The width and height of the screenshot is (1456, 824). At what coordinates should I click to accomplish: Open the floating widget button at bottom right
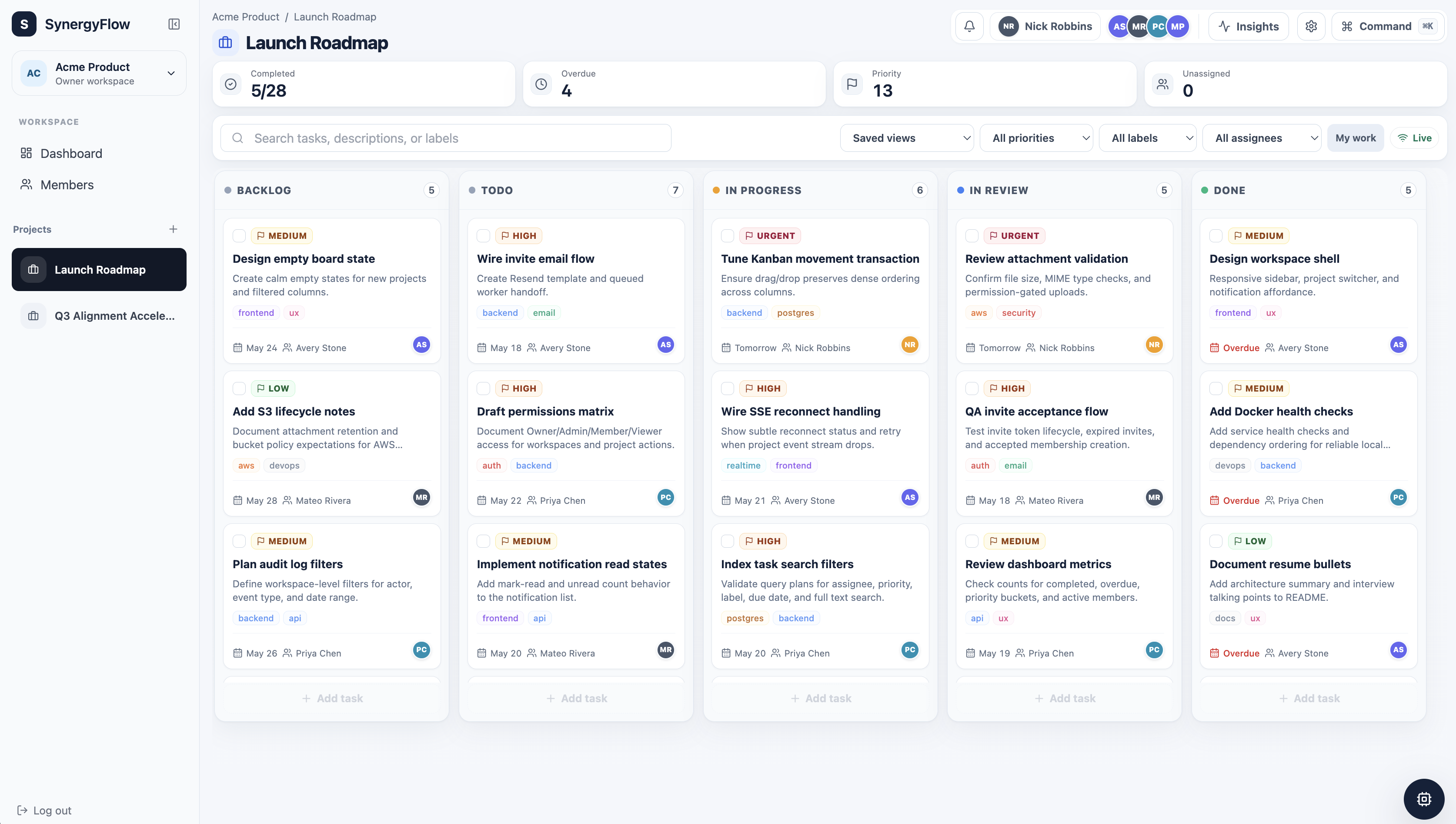tap(1424, 798)
